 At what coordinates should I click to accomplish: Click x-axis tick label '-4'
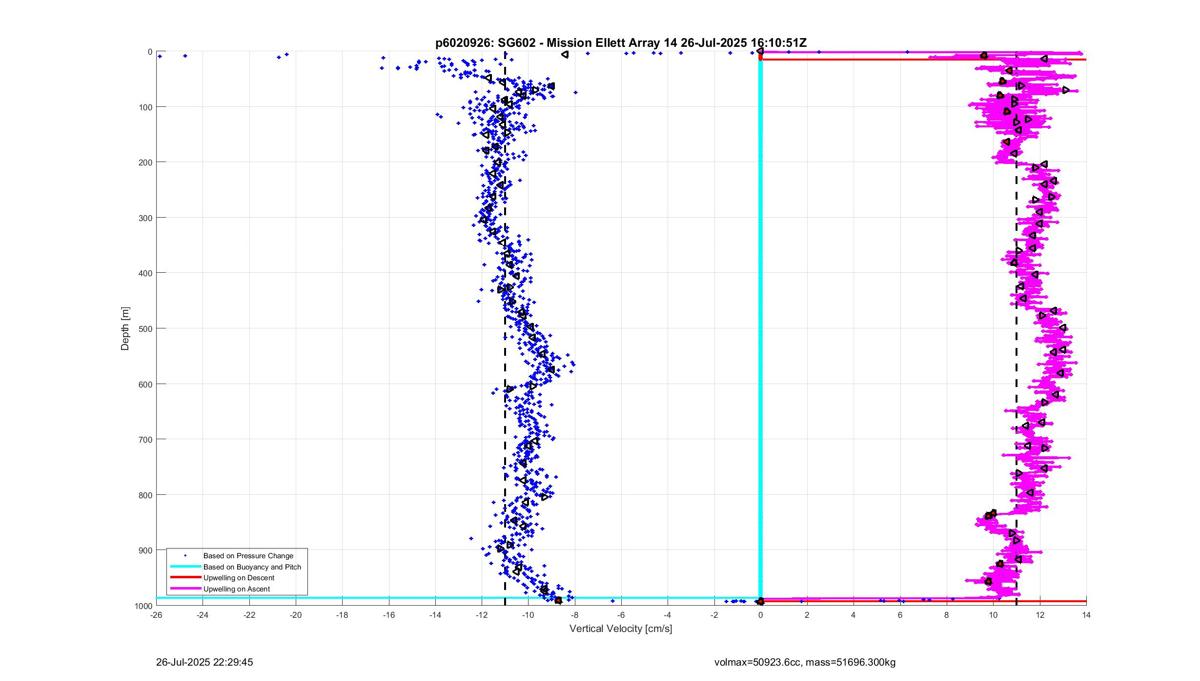click(x=668, y=615)
